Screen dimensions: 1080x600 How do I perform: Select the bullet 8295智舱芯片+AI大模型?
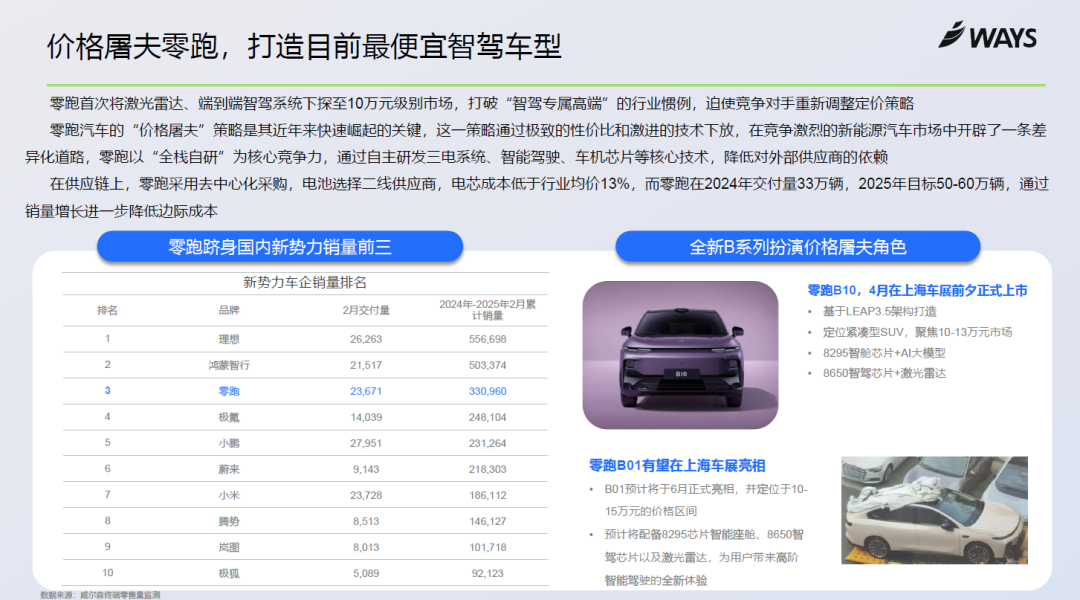click(884, 353)
